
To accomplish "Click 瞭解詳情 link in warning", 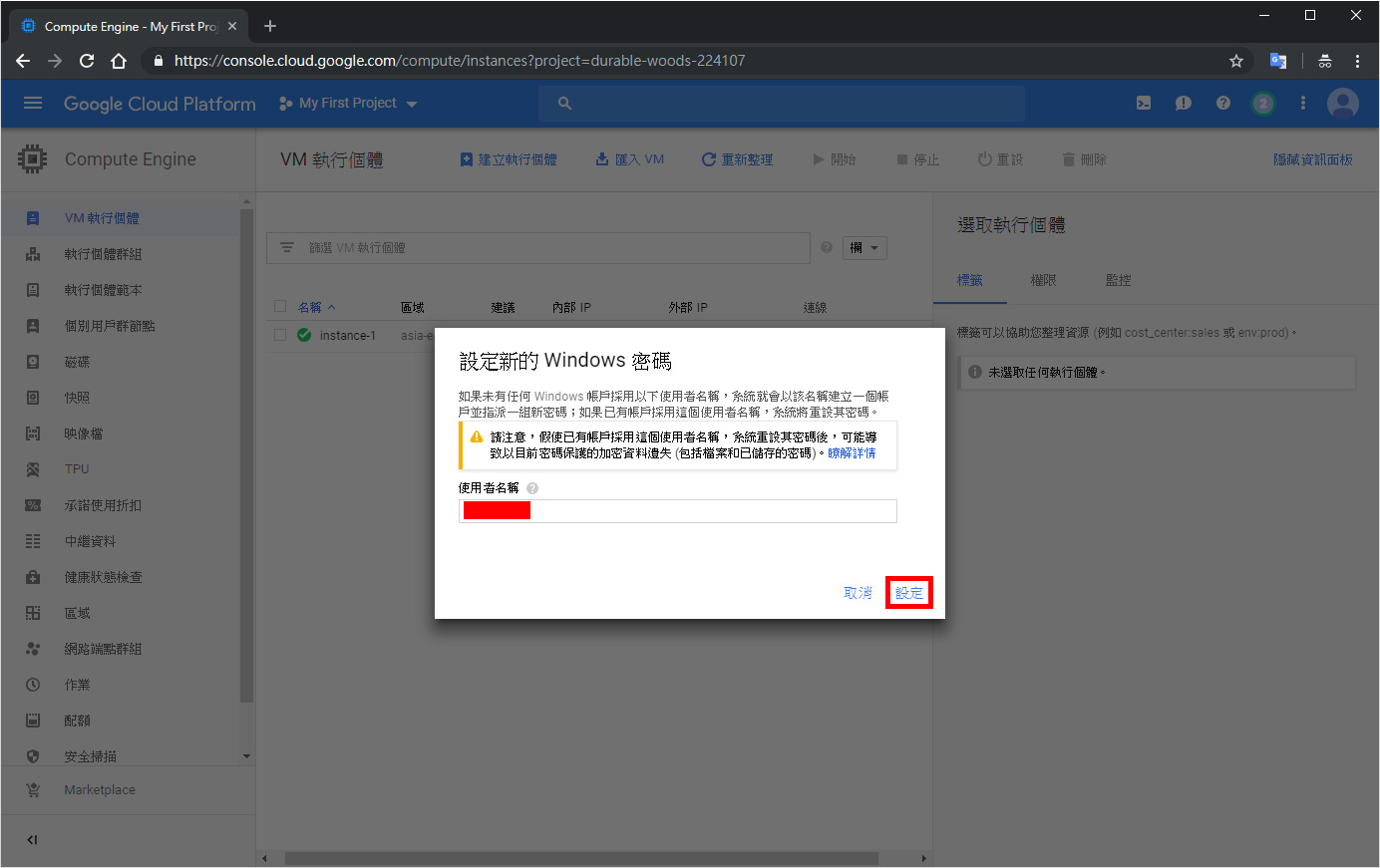I will click(852, 453).
